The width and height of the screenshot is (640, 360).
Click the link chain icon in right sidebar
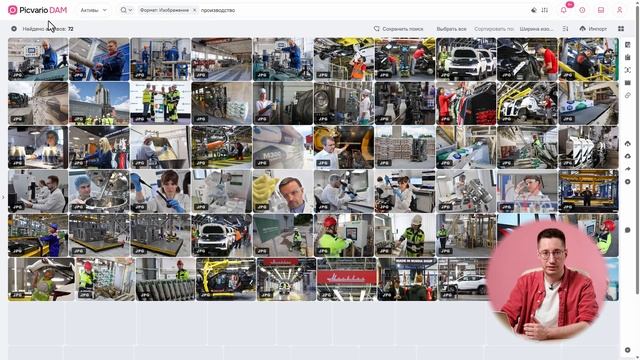(x=628, y=95)
